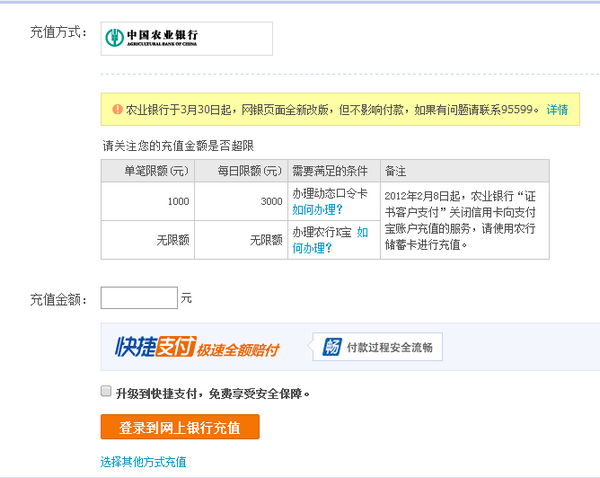600x478 pixels.
Task: Click the 选择其他方式充值 link
Action: (x=143, y=462)
